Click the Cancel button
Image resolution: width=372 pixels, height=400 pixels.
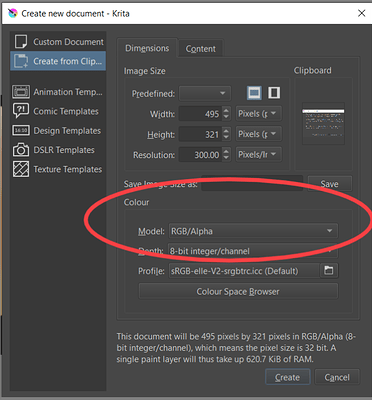(337, 377)
